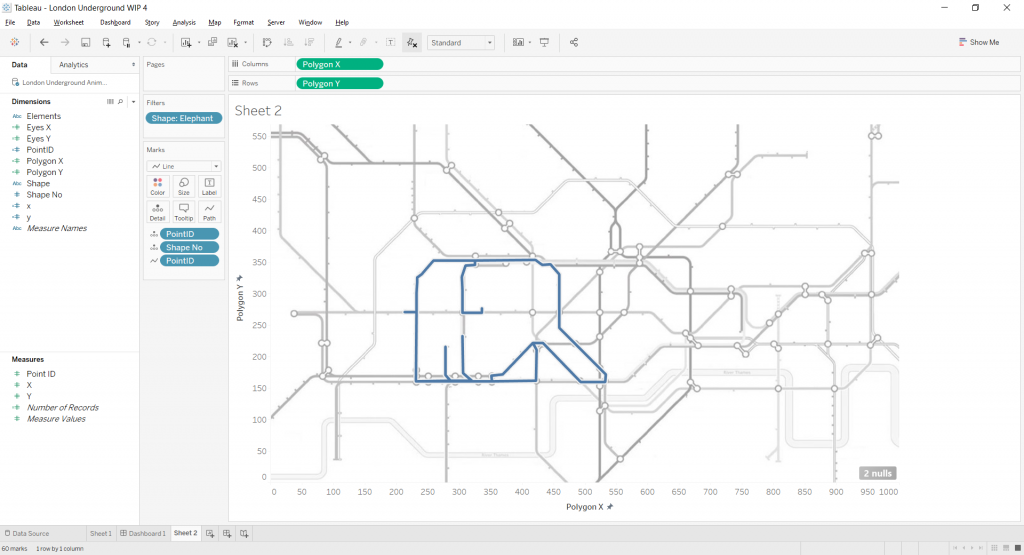Sort ascending toolbar icon

click(288, 42)
